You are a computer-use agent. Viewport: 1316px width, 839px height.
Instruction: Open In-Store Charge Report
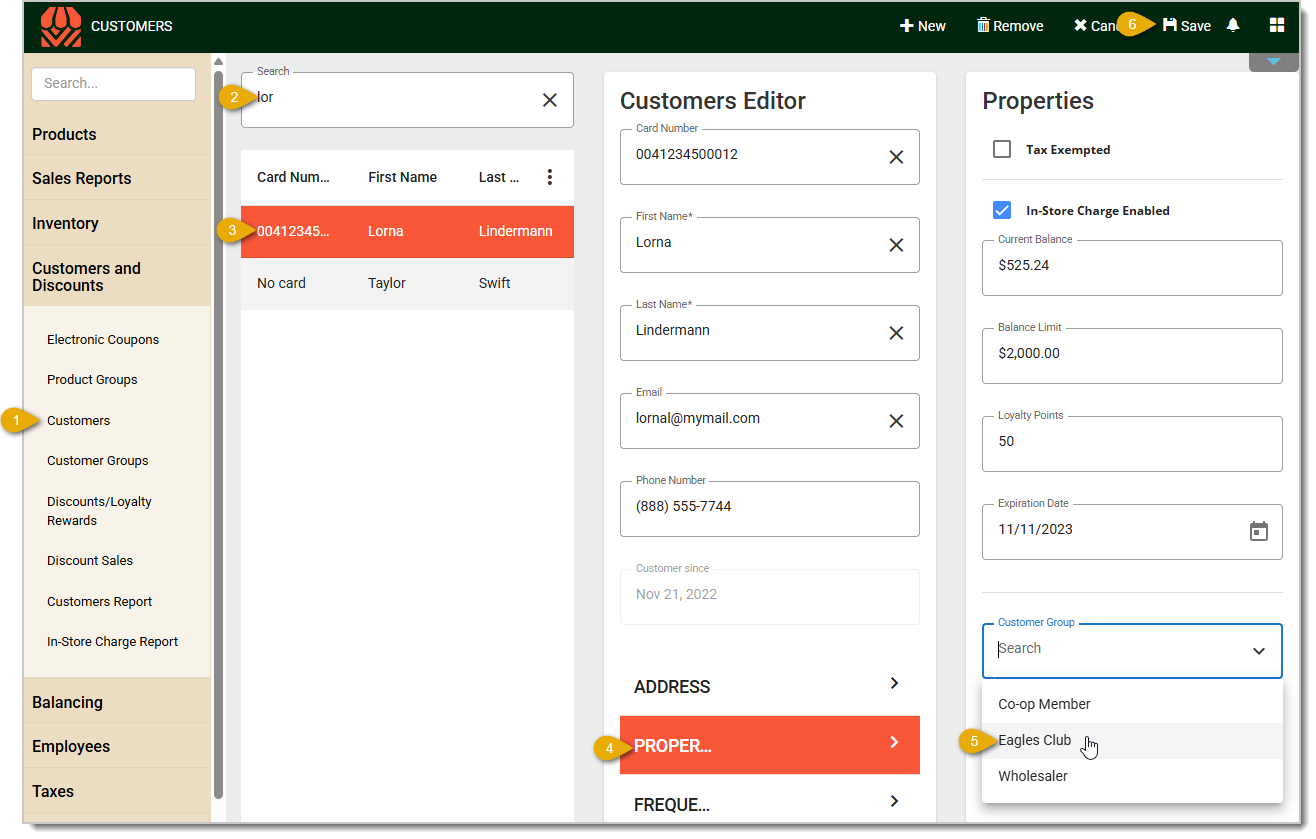click(112, 641)
